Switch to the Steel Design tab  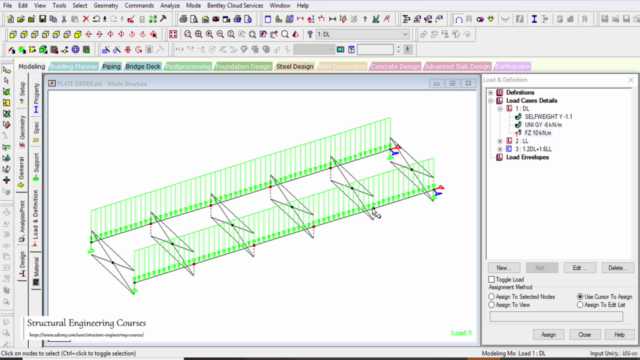pos(295,67)
